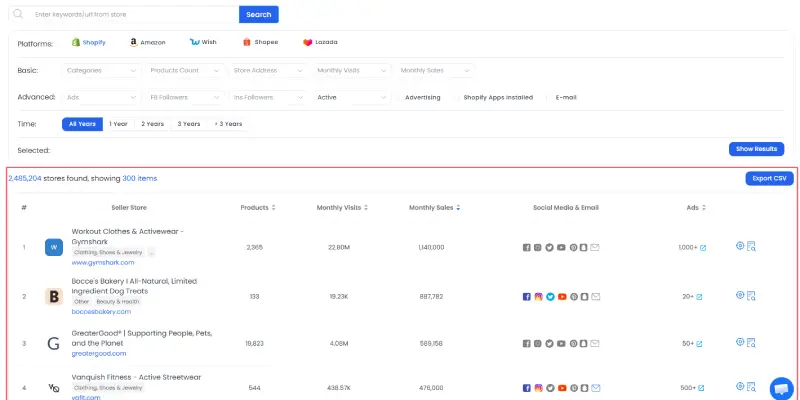Screen dimensions: 800x400
Task: Click the magnifier icon in search bar
Action: pos(18,14)
